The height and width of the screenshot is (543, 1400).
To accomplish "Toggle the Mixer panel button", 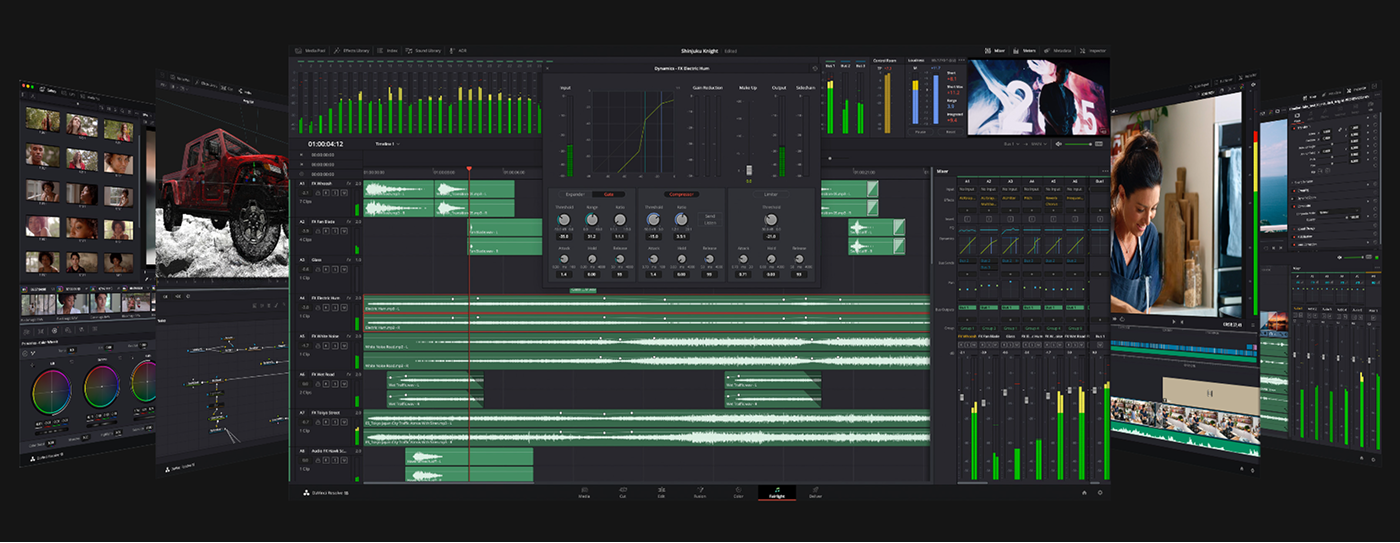I will coord(995,50).
